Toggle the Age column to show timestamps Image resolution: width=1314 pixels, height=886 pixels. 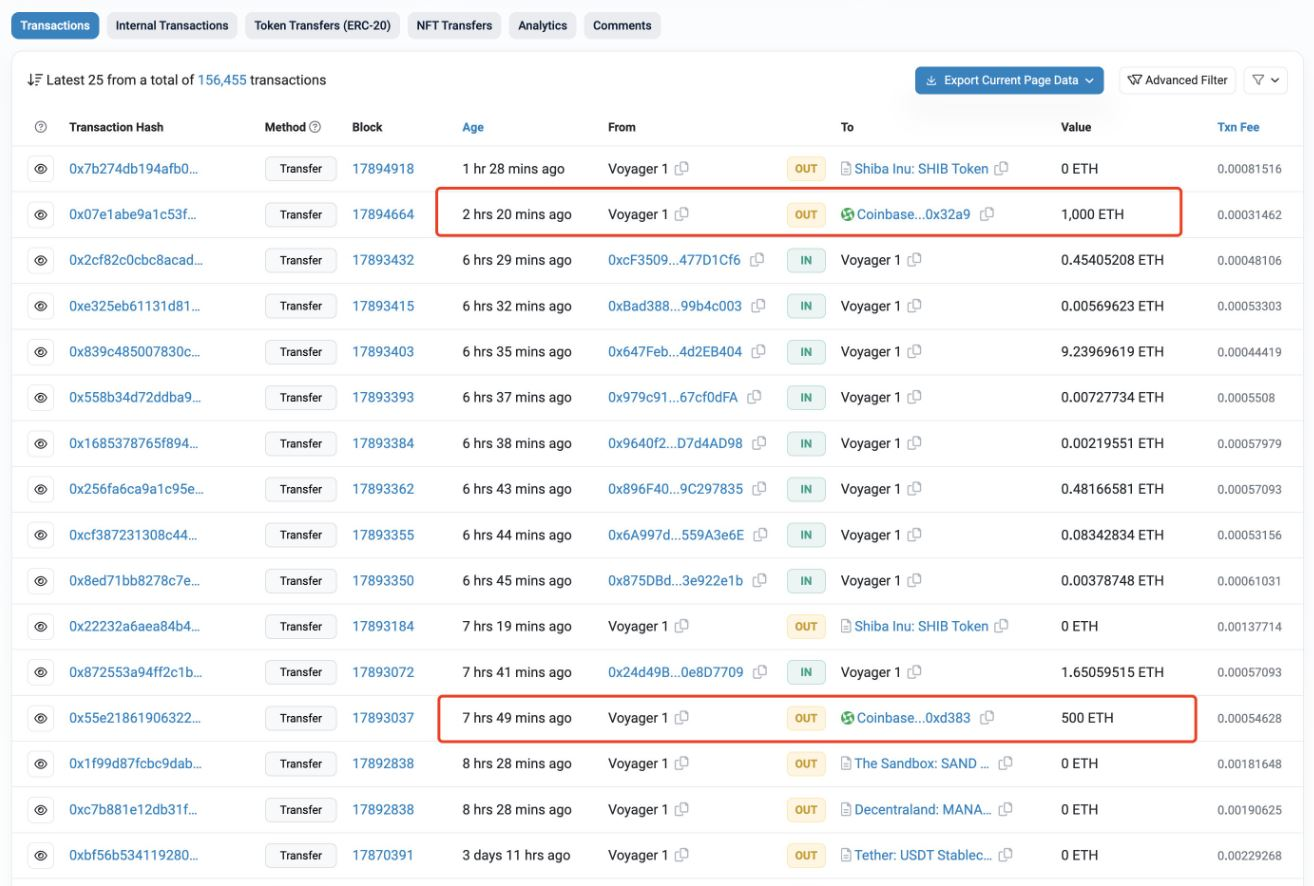click(x=475, y=127)
